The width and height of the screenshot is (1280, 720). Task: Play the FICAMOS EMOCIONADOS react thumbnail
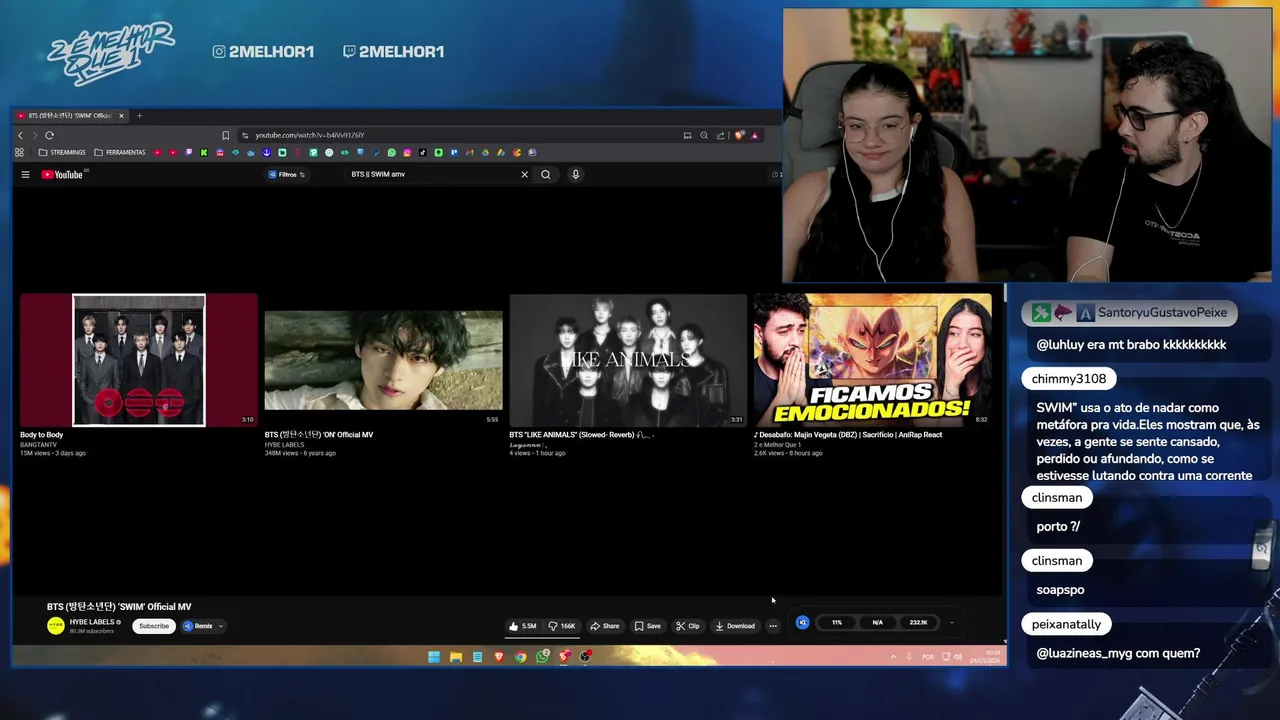coord(873,360)
